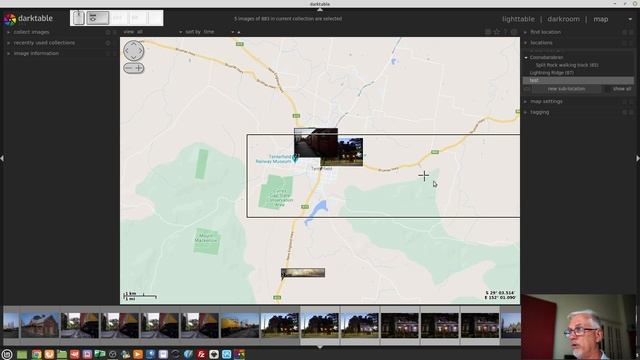Click the selected images count status text
640x360 pixels.
(x=288, y=19)
